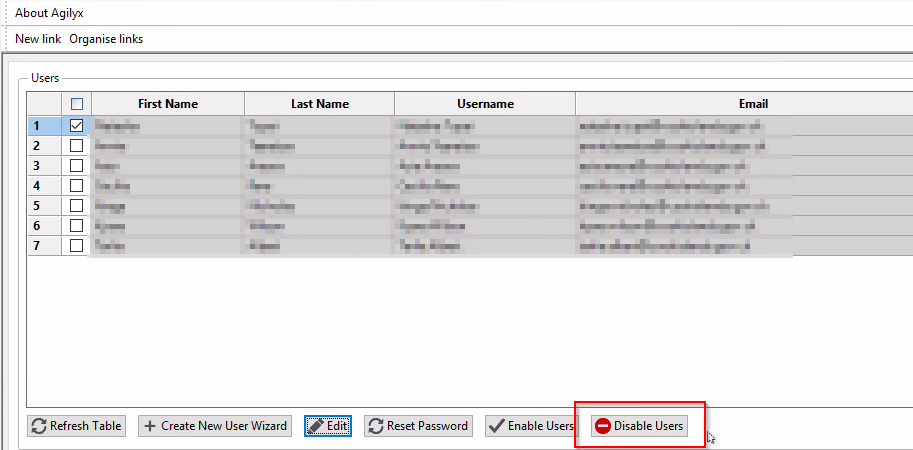This screenshot has height=450, width=913.
Task: Select row number 3 header
Action: click(36, 166)
